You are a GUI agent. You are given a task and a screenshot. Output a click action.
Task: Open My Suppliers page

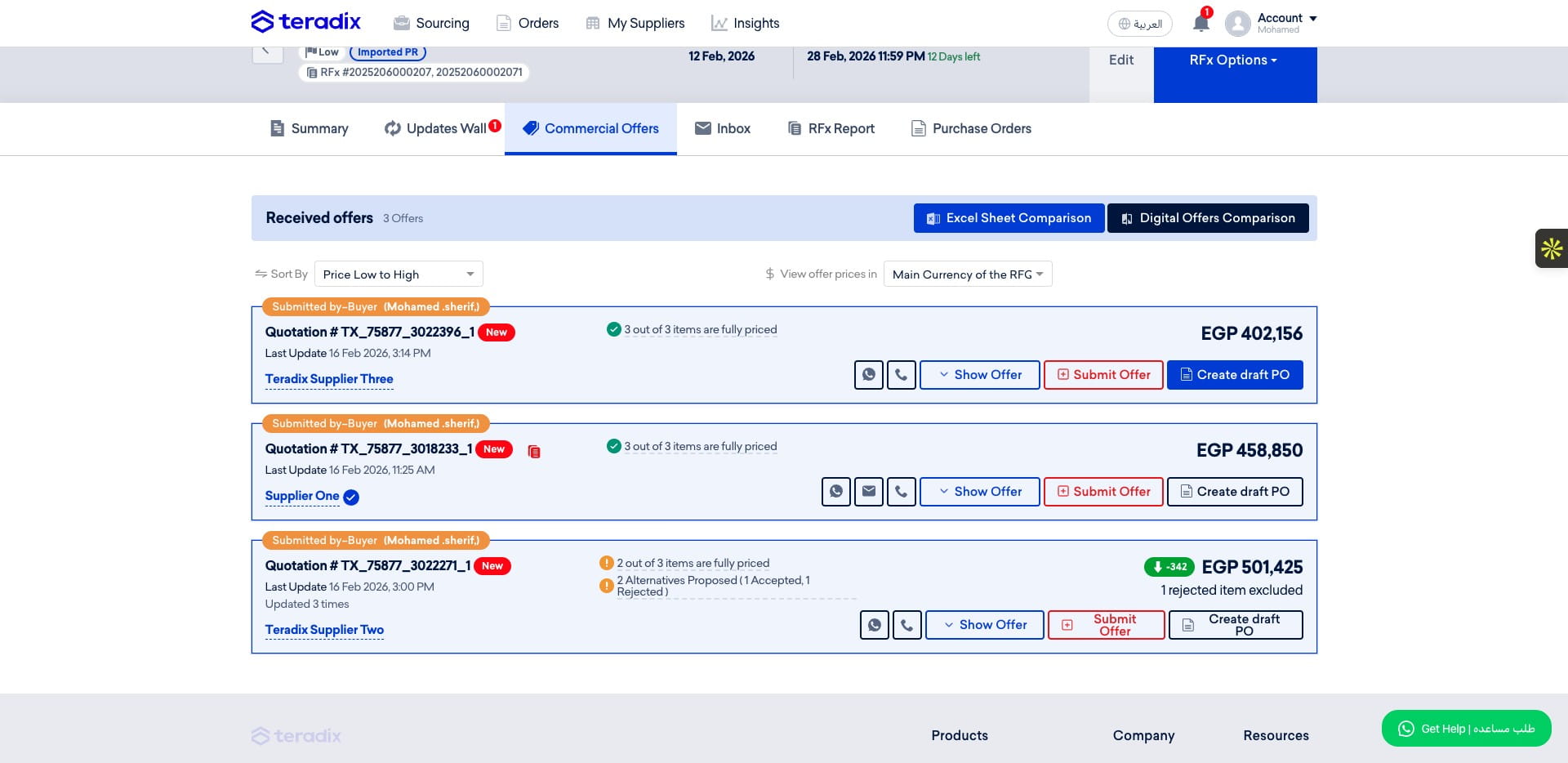click(x=635, y=23)
